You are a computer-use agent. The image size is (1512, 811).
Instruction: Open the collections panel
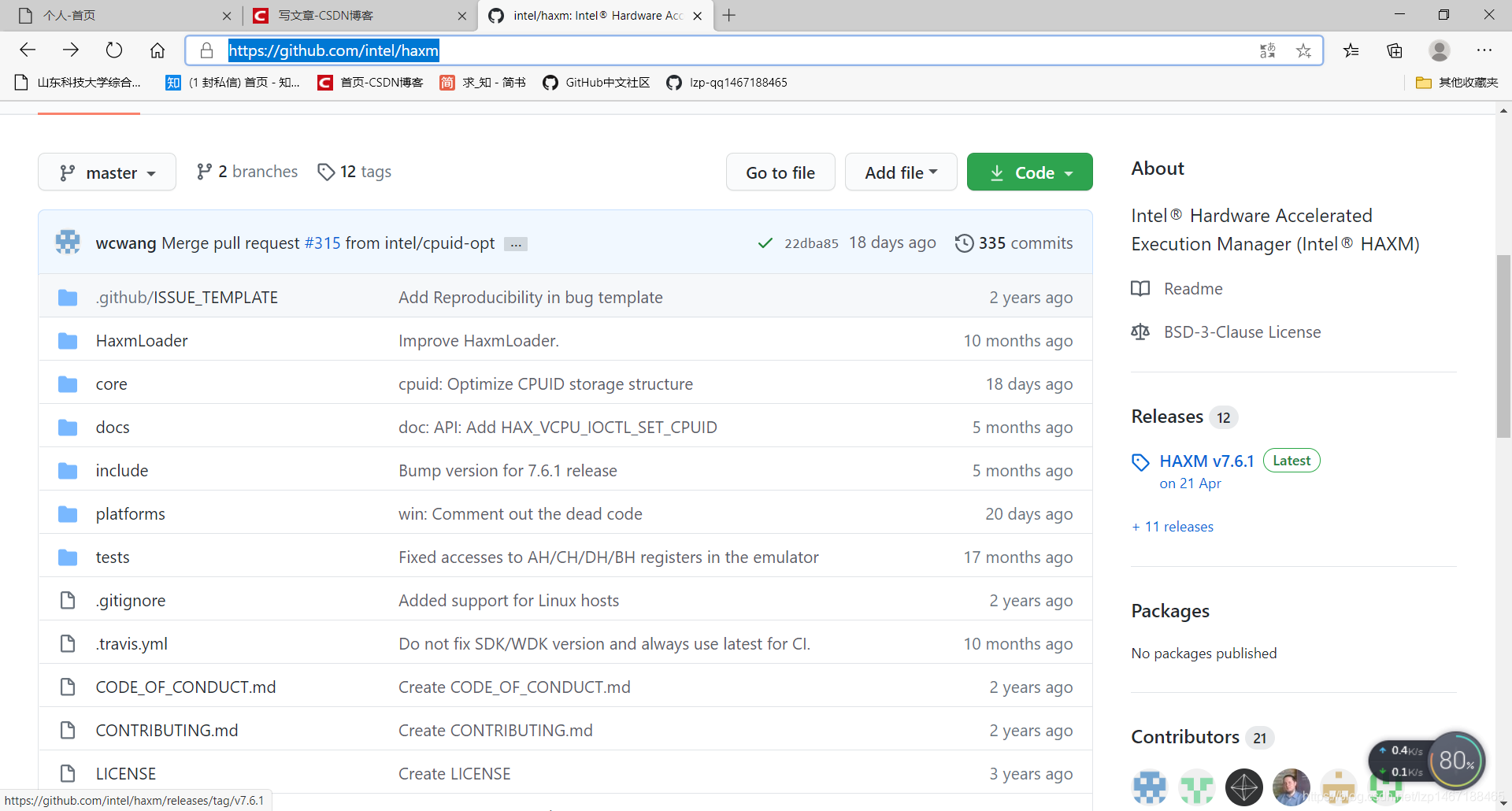click(1395, 50)
